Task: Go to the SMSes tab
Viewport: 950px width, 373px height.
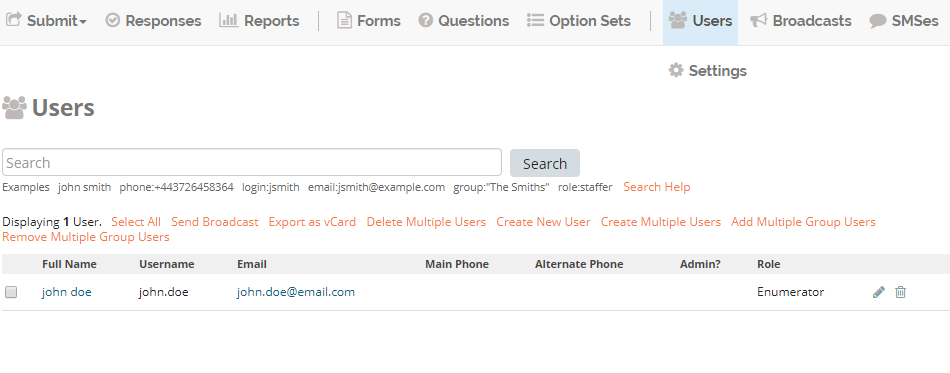Action: click(x=904, y=21)
